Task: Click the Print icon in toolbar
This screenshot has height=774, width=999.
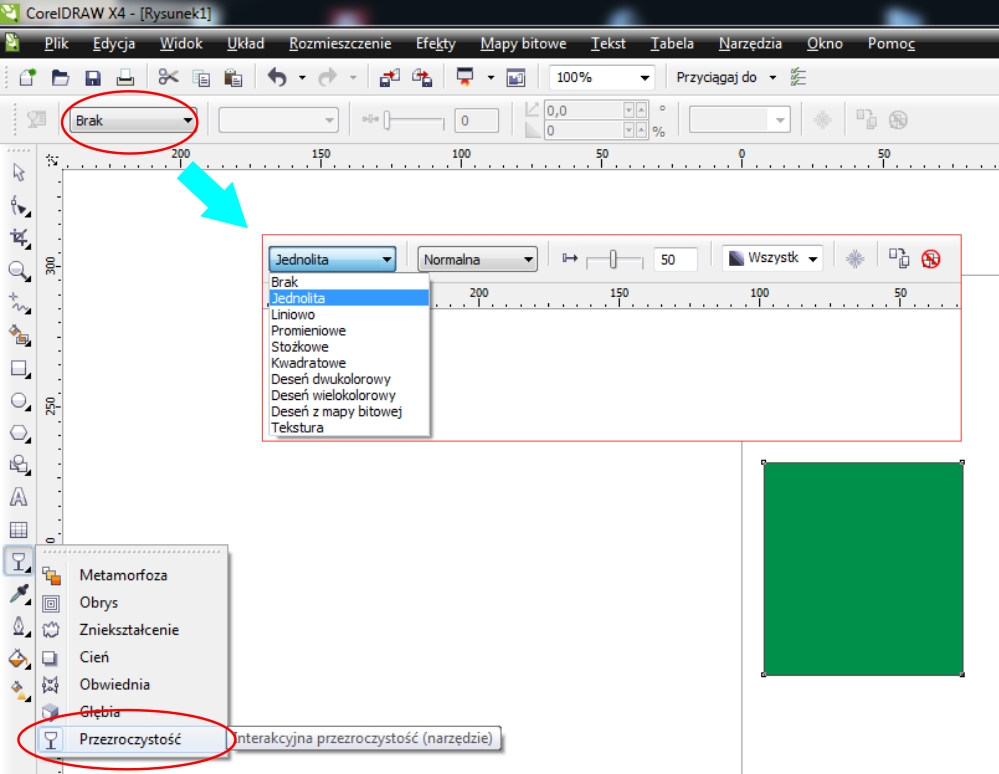Action: 125,78
